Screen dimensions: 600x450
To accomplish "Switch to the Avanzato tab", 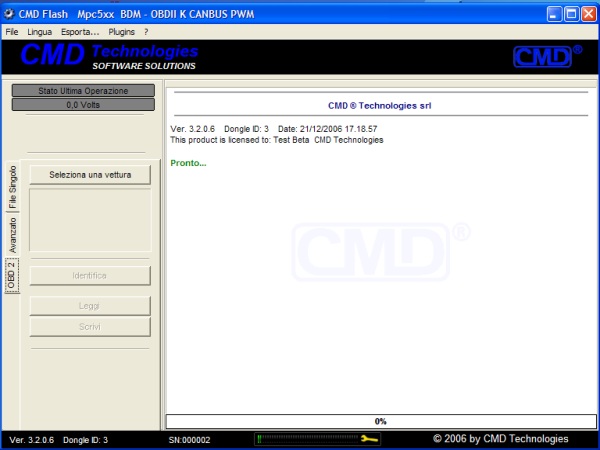I will [x=13, y=235].
